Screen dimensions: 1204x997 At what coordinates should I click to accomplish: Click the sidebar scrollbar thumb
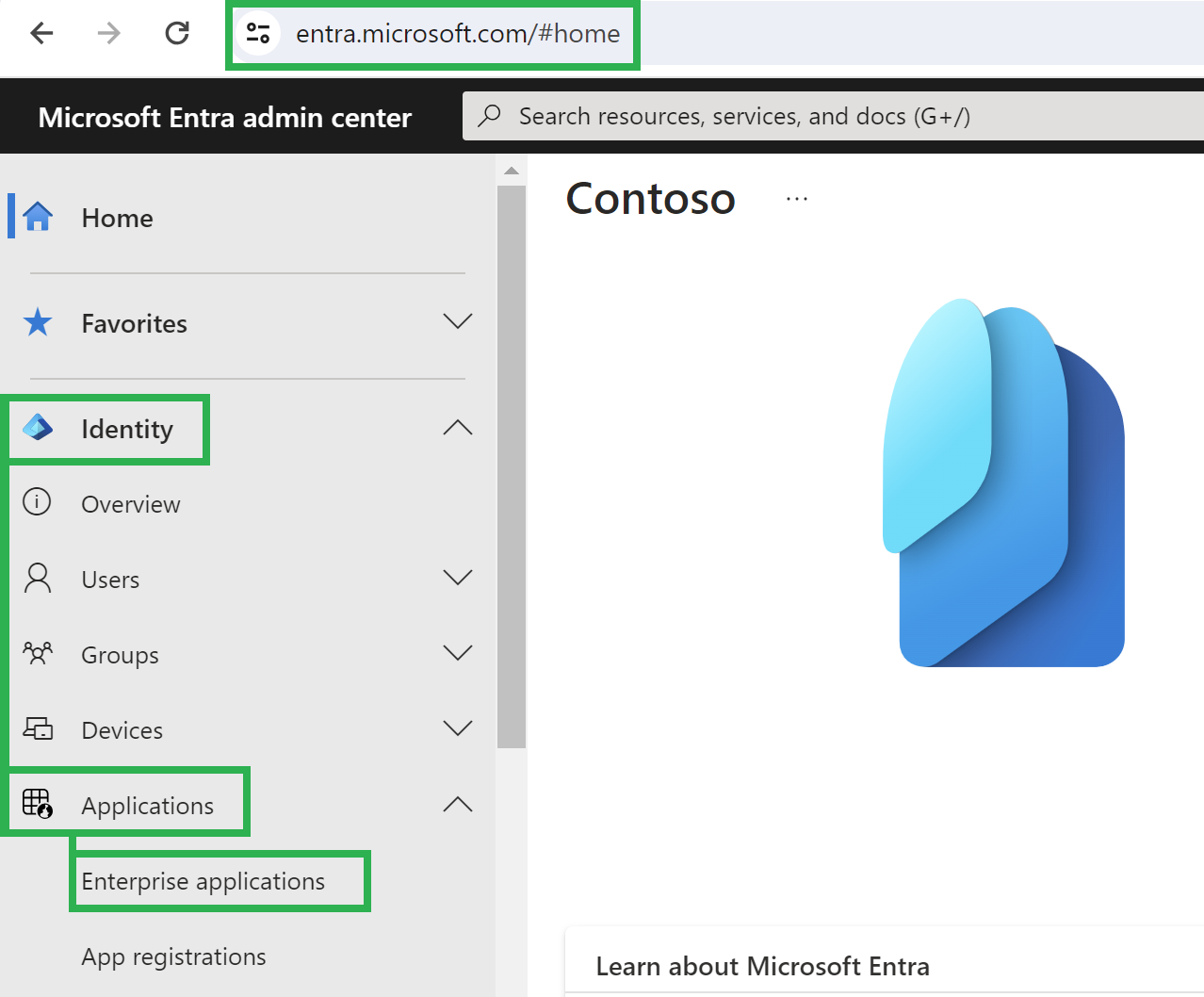pyautogui.click(x=512, y=466)
